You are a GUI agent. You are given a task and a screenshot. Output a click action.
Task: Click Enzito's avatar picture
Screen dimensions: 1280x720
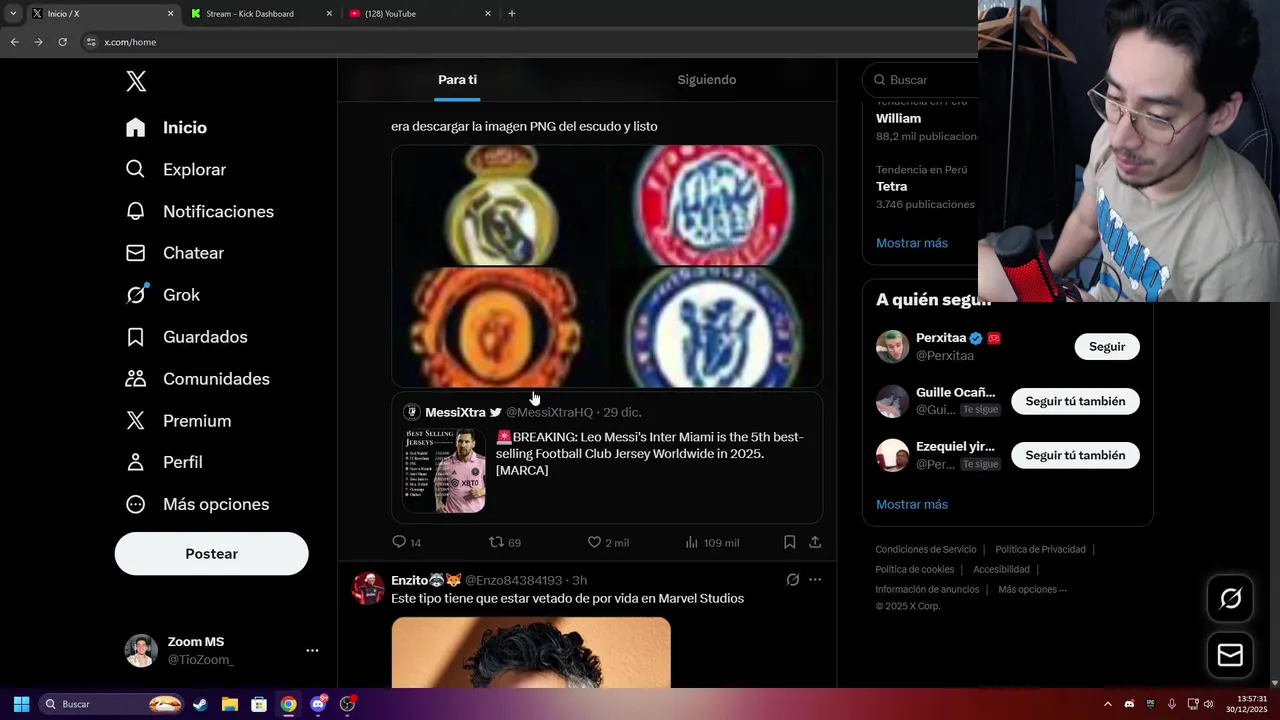click(x=368, y=588)
